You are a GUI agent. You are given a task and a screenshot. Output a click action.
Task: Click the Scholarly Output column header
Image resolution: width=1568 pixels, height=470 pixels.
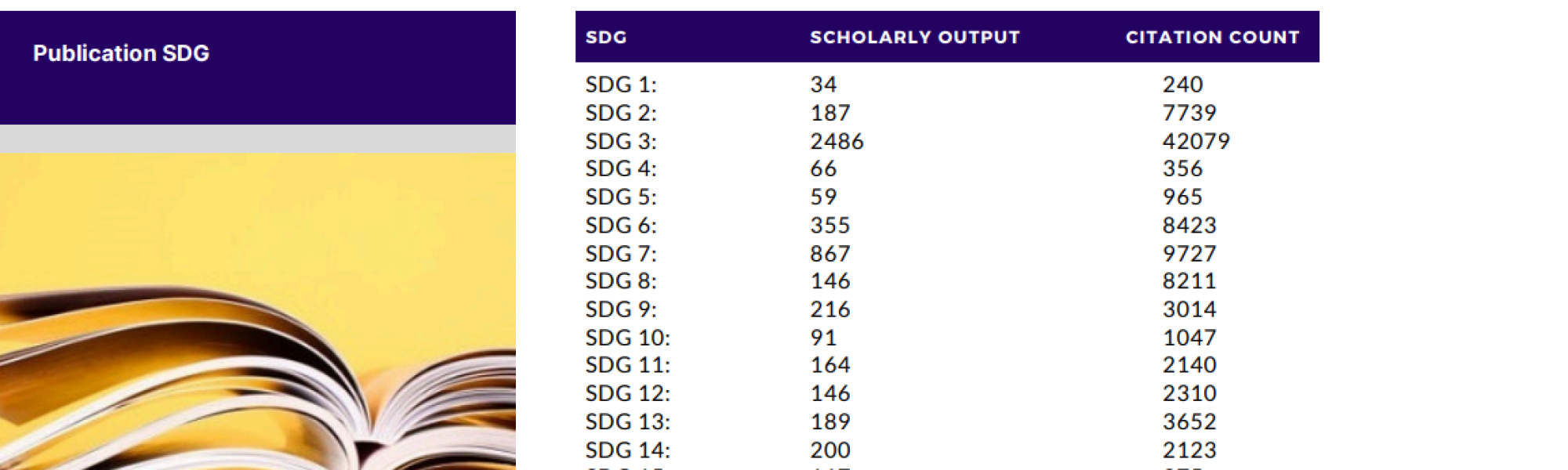coord(914,37)
